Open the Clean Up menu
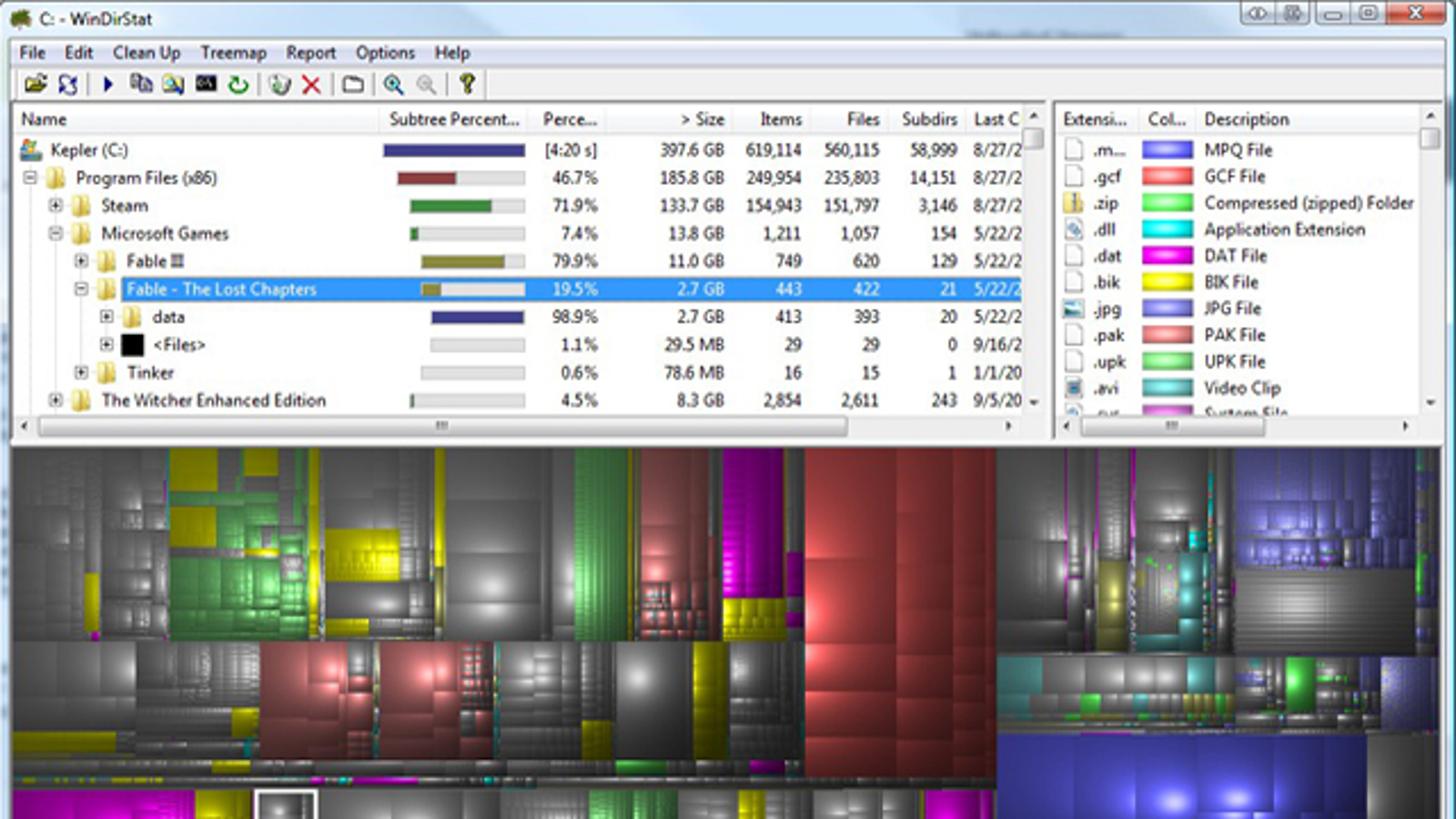The height and width of the screenshot is (819, 1456). [147, 53]
